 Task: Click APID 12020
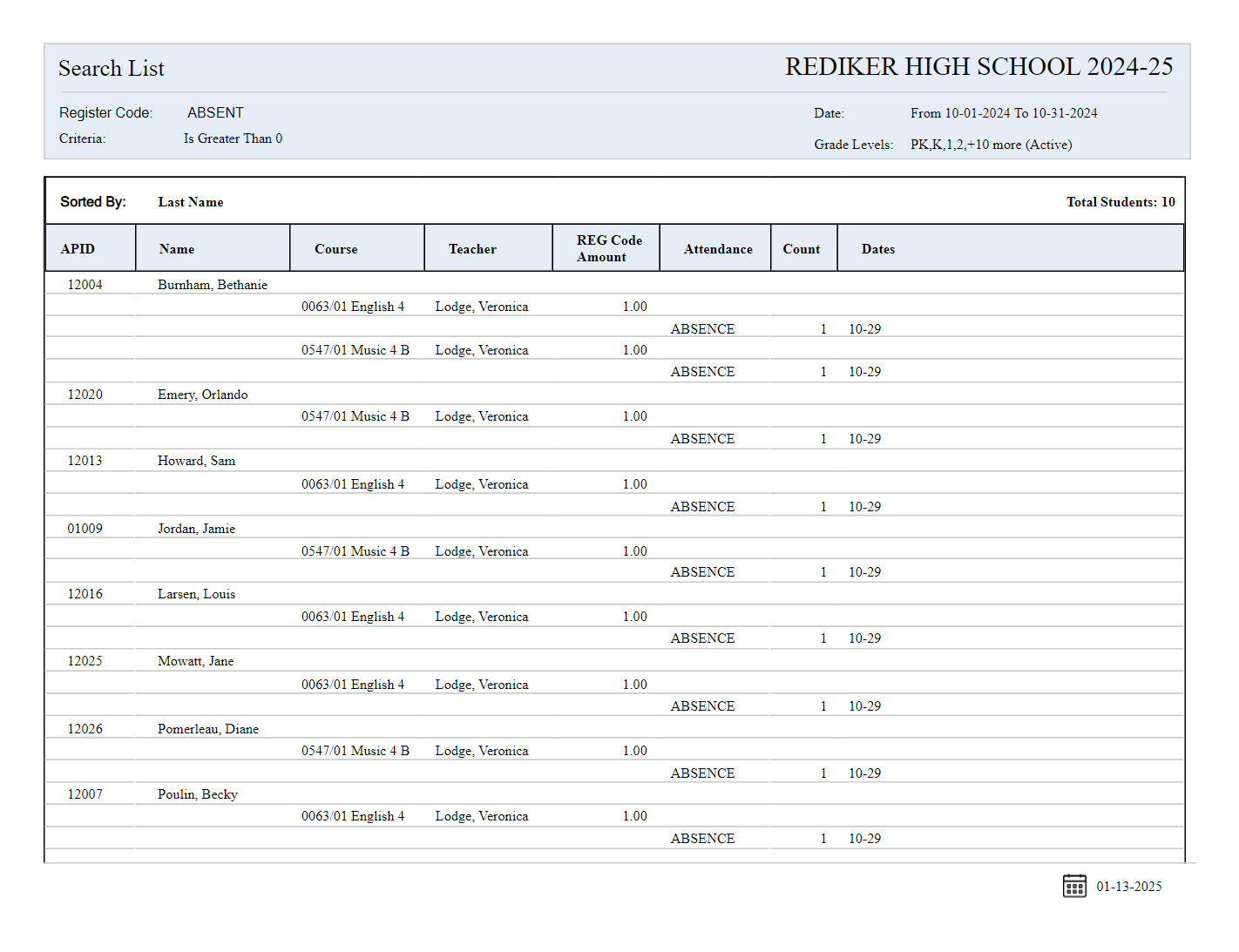click(x=85, y=395)
